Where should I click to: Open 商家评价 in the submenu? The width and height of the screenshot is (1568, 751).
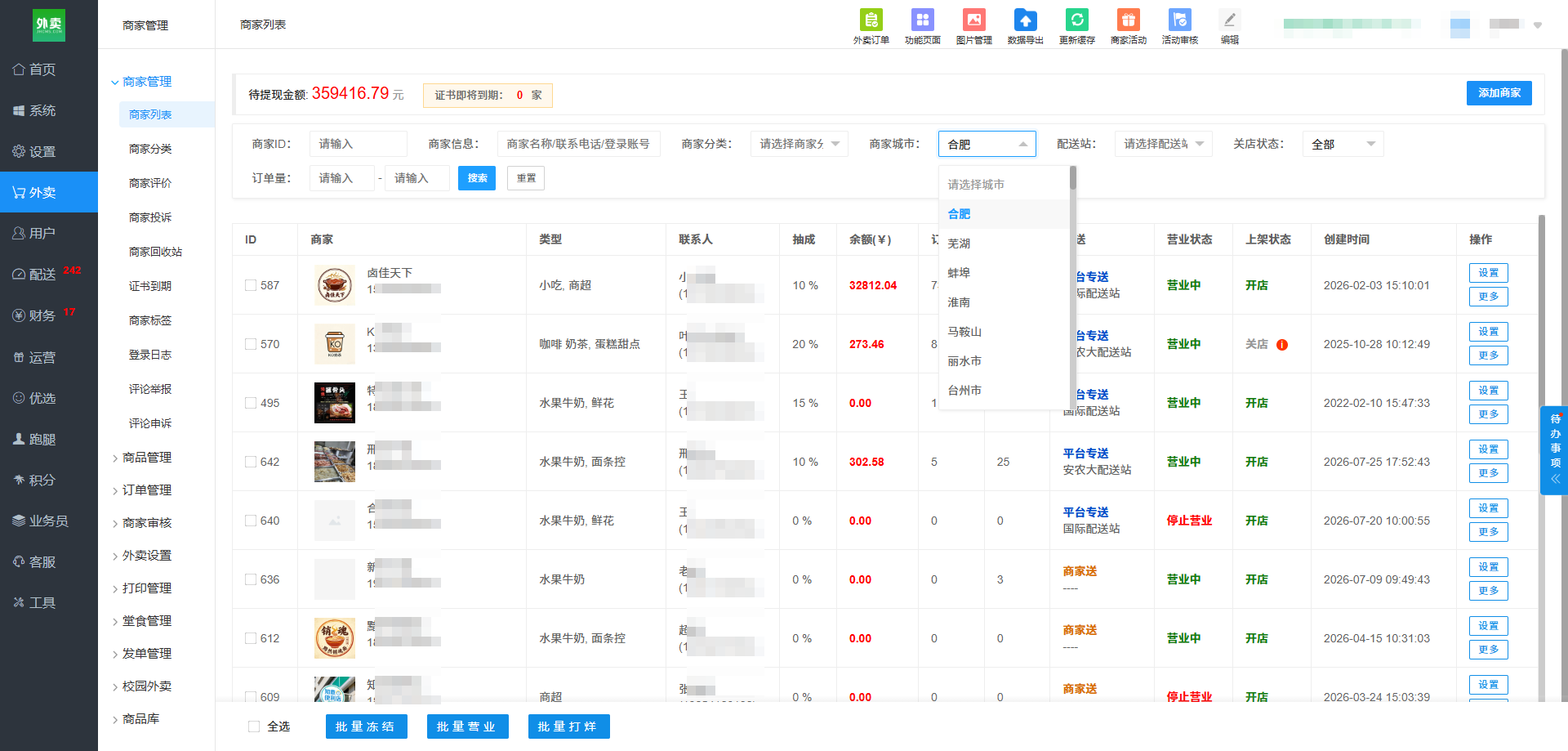pos(150,183)
